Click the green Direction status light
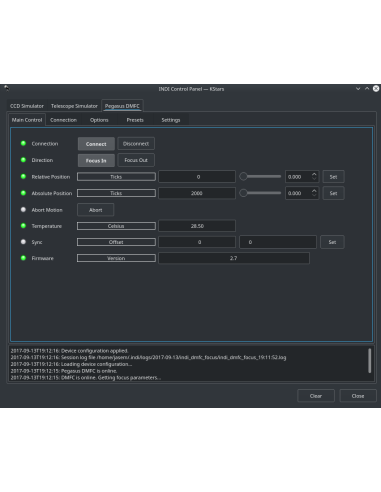This screenshot has width=381, height=492. click(23, 160)
